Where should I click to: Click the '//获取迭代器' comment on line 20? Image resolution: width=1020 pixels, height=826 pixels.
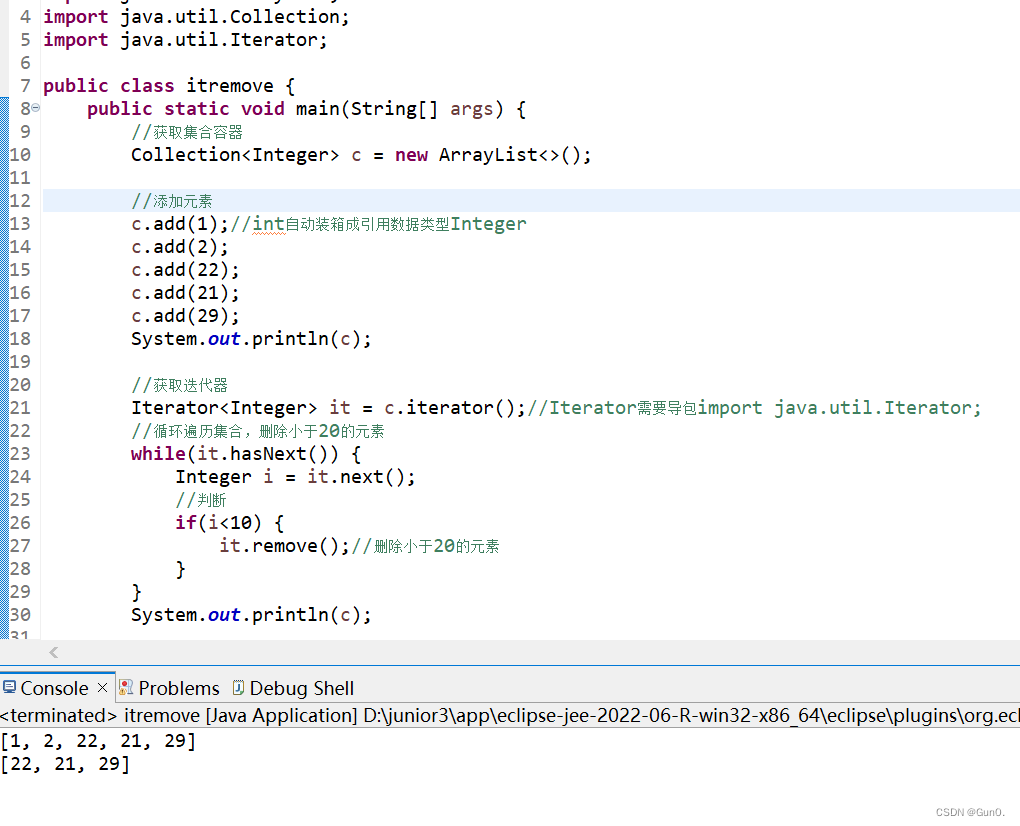pyautogui.click(x=180, y=385)
